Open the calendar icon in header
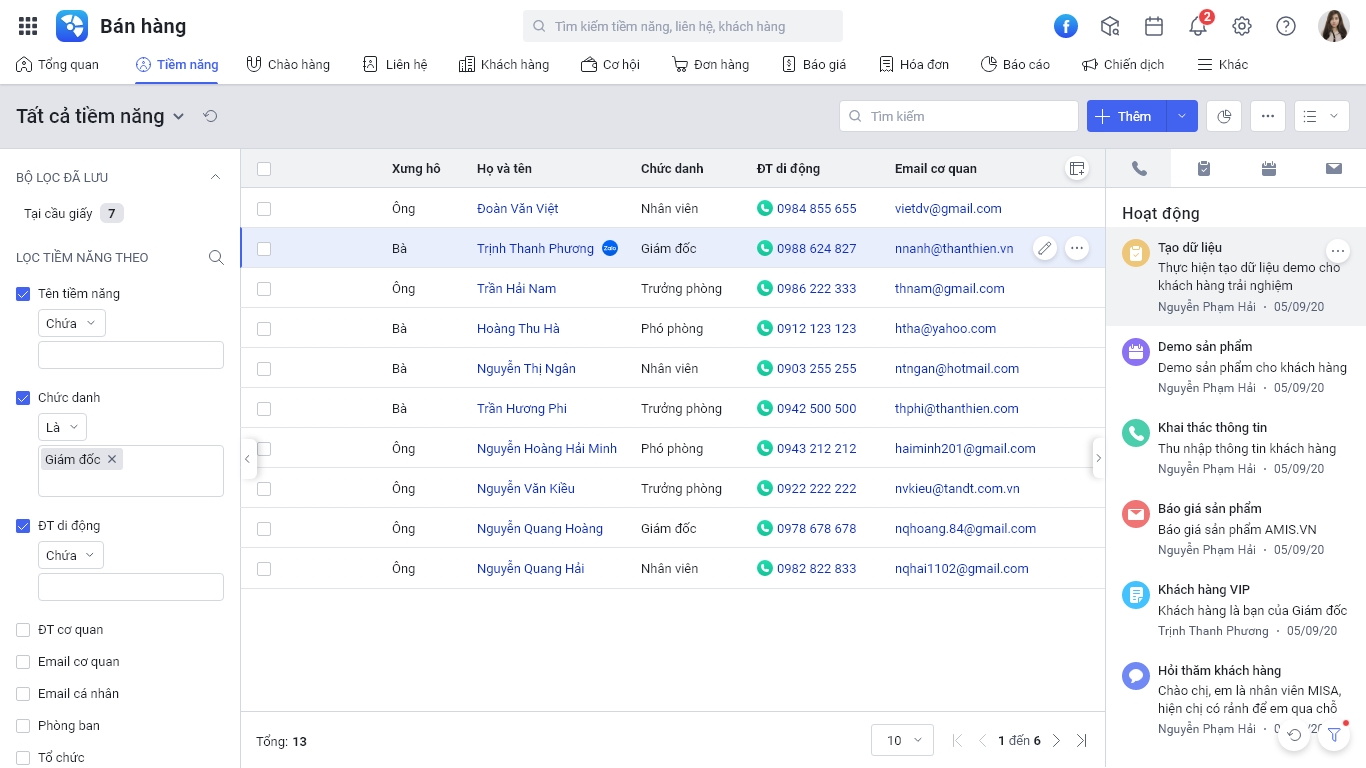Viewport: 1366px width, 768px height. [x=1154, y=26]
